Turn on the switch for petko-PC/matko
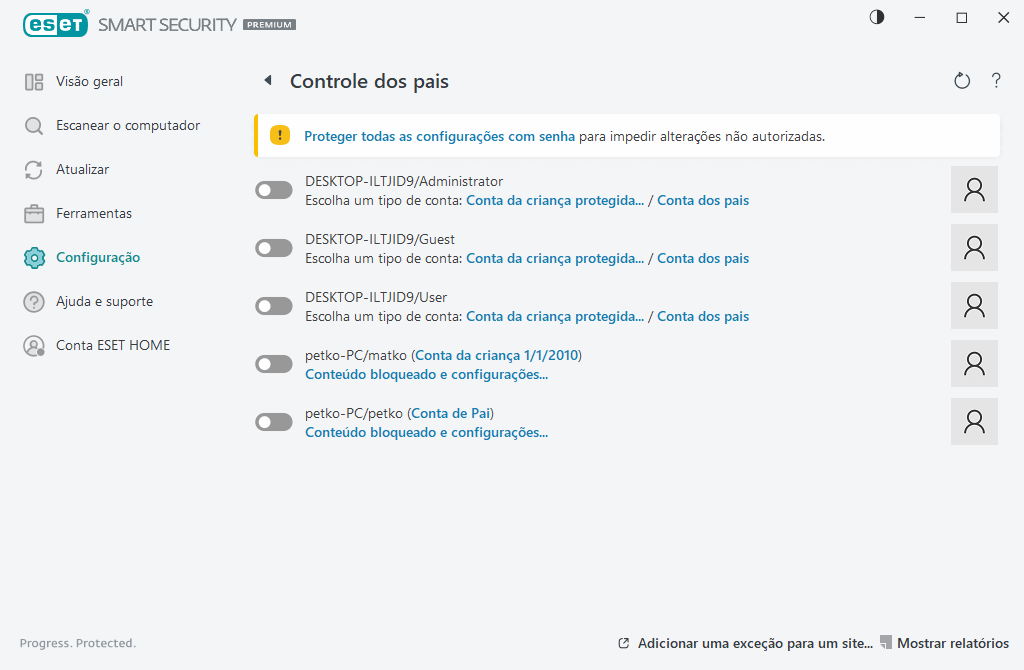Screen dimensions: 1024x670 [x=274, y=364]
